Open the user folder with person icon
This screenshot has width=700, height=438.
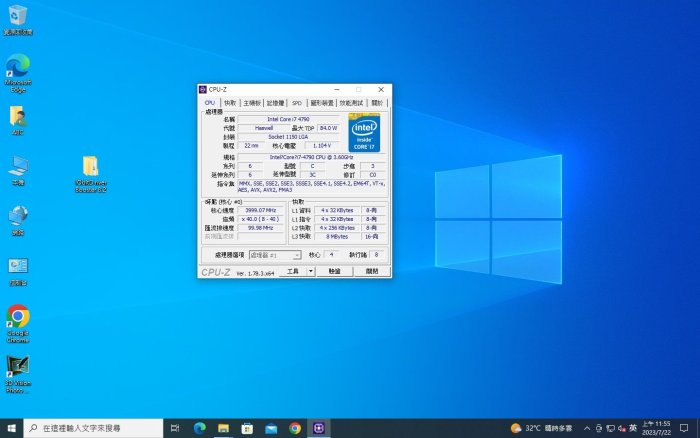point(18,120)
